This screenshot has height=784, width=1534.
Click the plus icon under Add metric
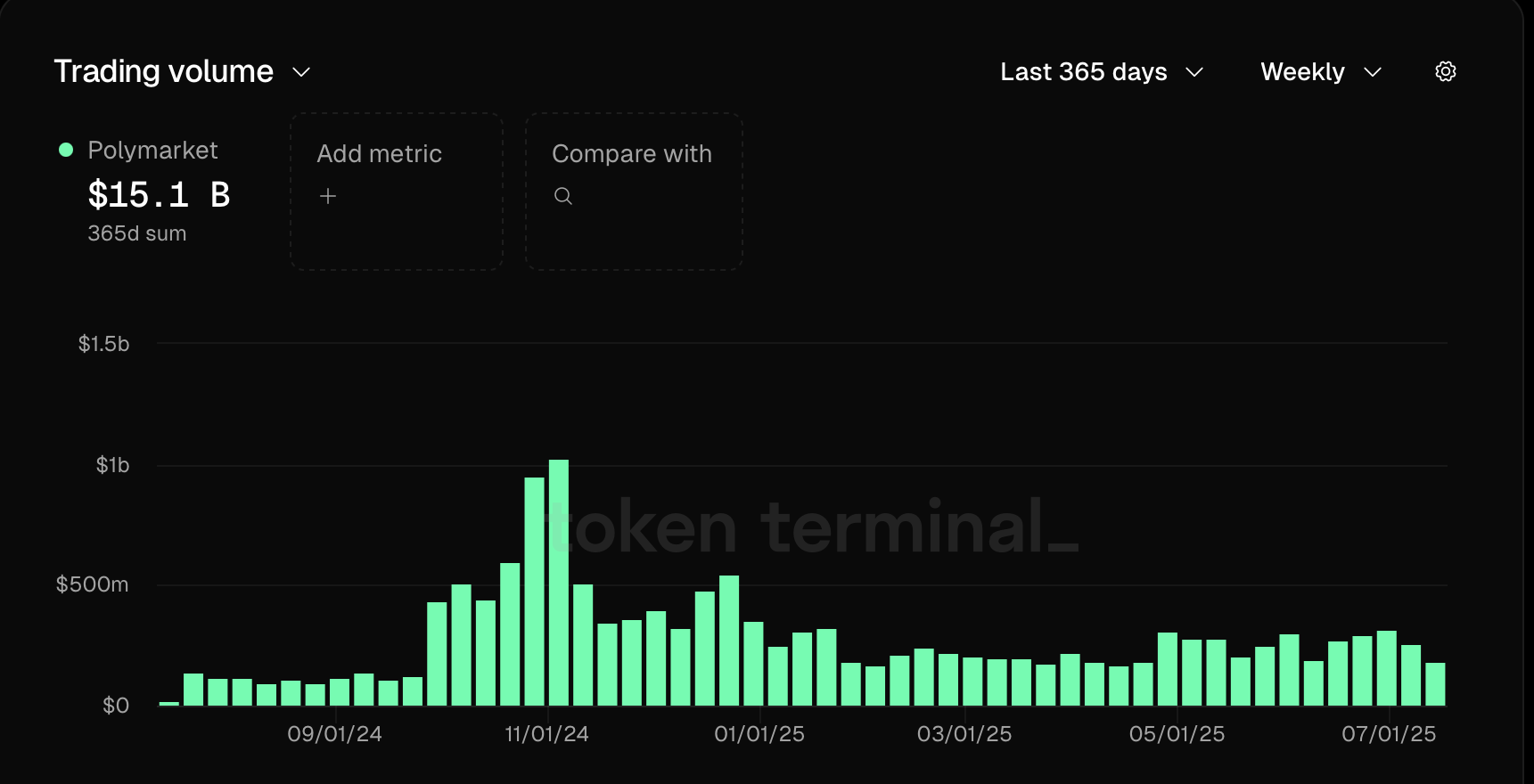(328, 196)
